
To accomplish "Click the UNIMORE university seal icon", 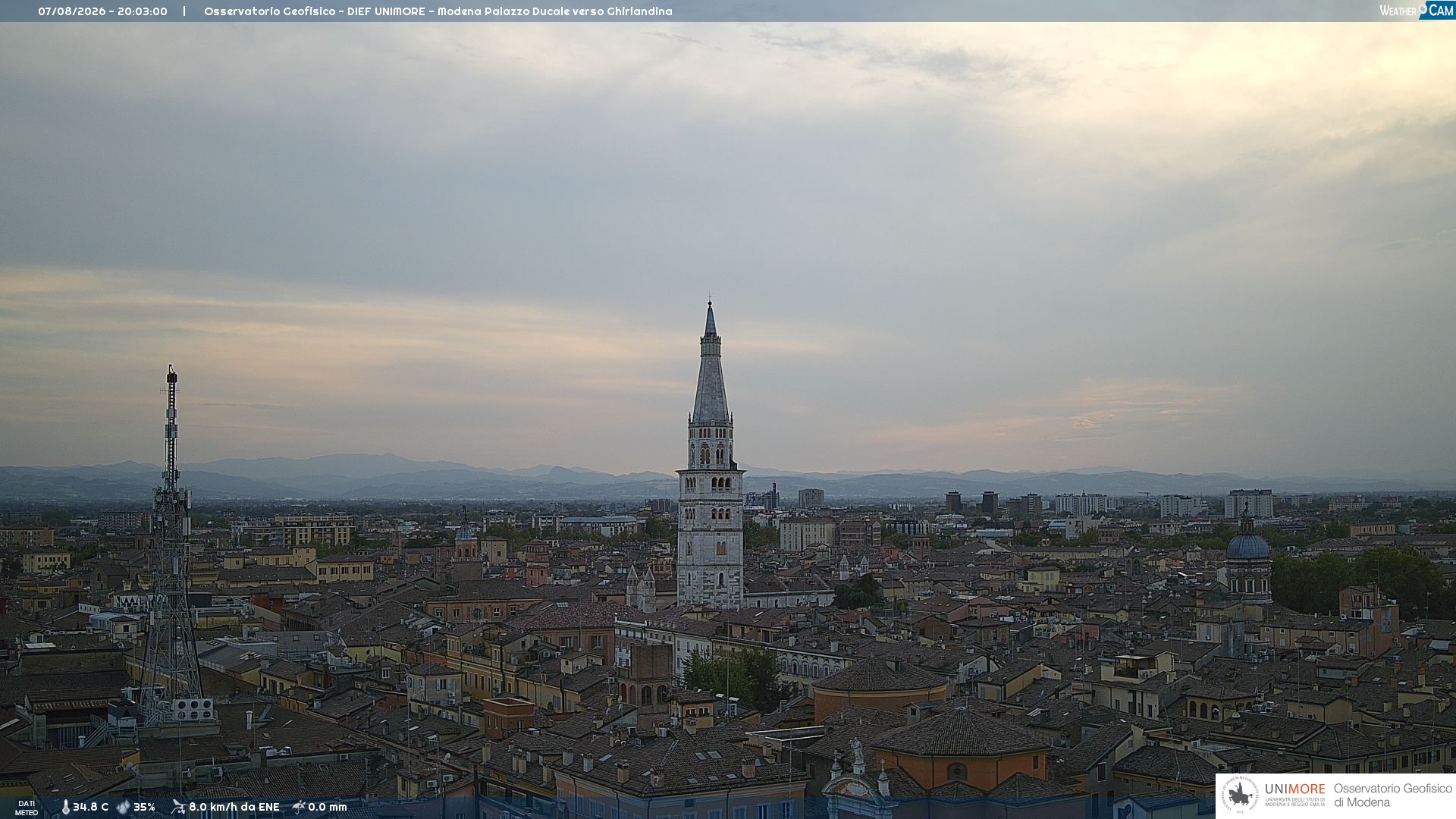I will point(1240,795).
